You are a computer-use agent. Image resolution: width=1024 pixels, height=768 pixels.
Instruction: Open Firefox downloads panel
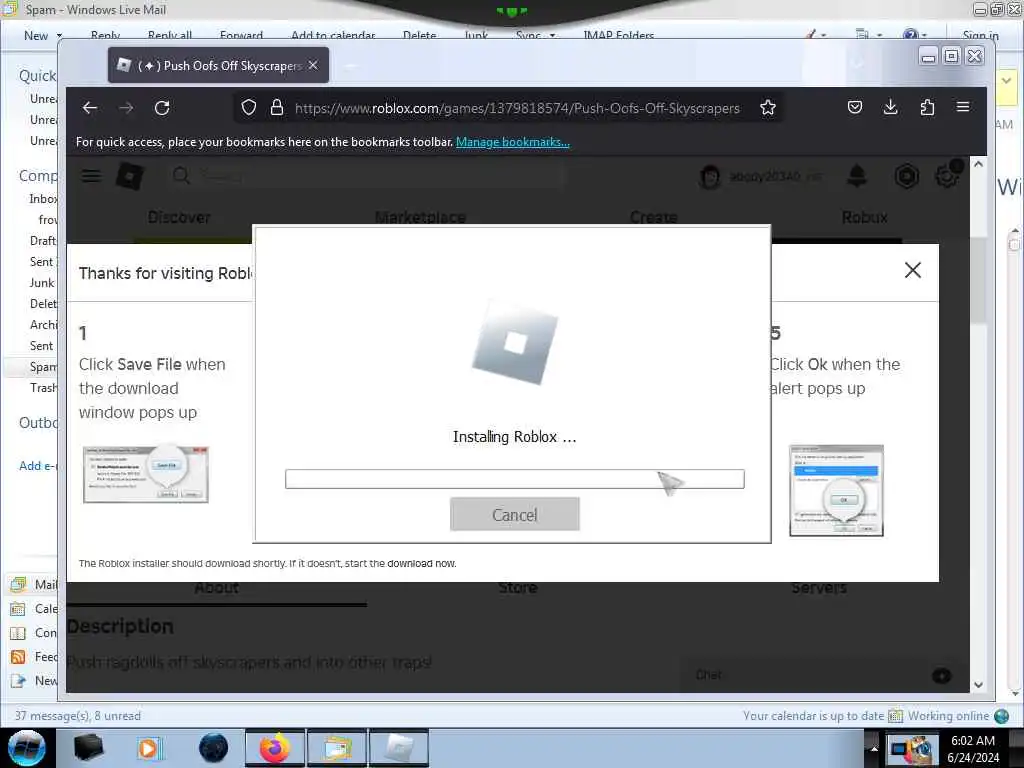[890, 107]
